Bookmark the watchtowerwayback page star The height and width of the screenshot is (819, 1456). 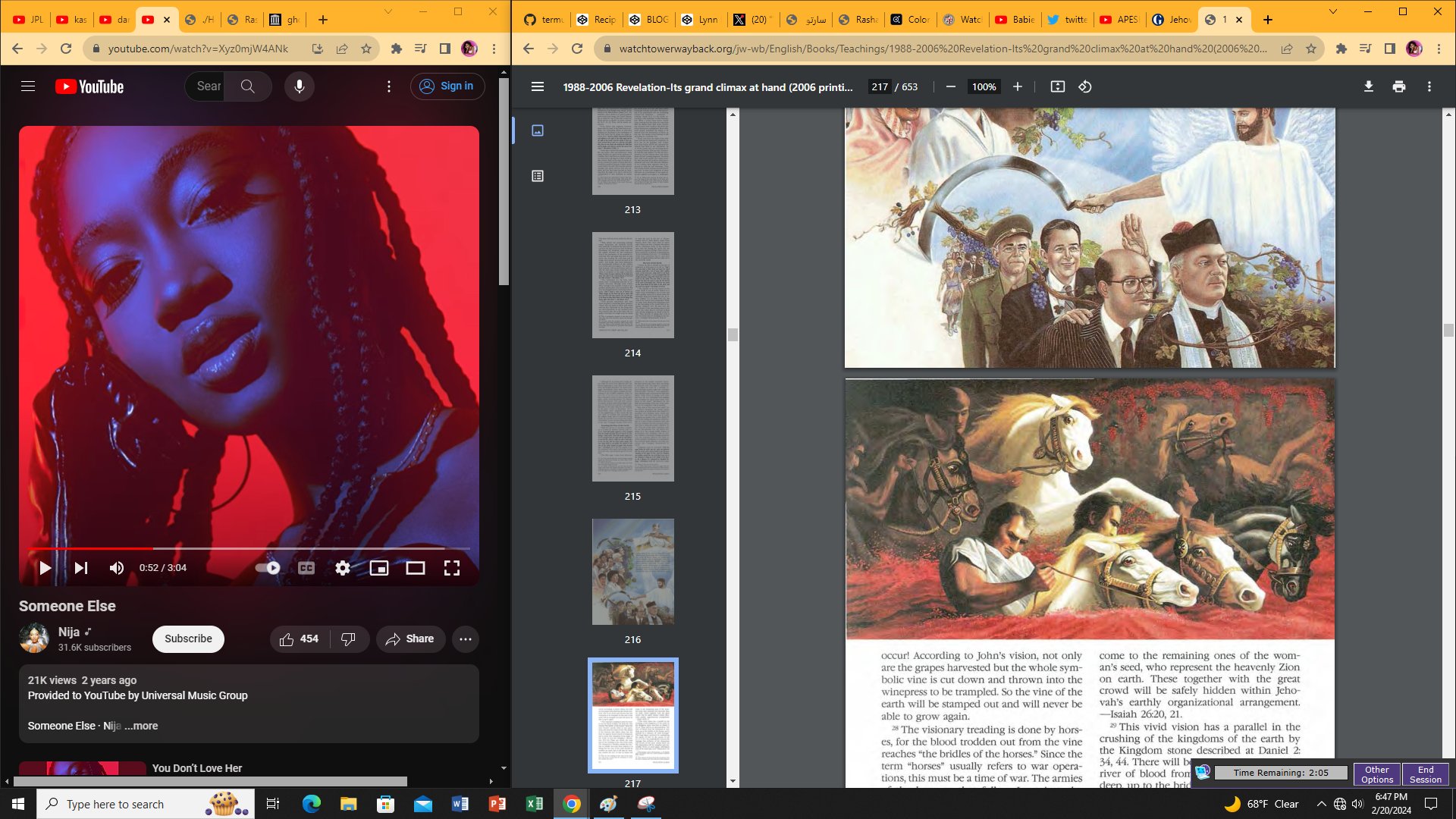pyautogui.click(x=1311, y=49)
